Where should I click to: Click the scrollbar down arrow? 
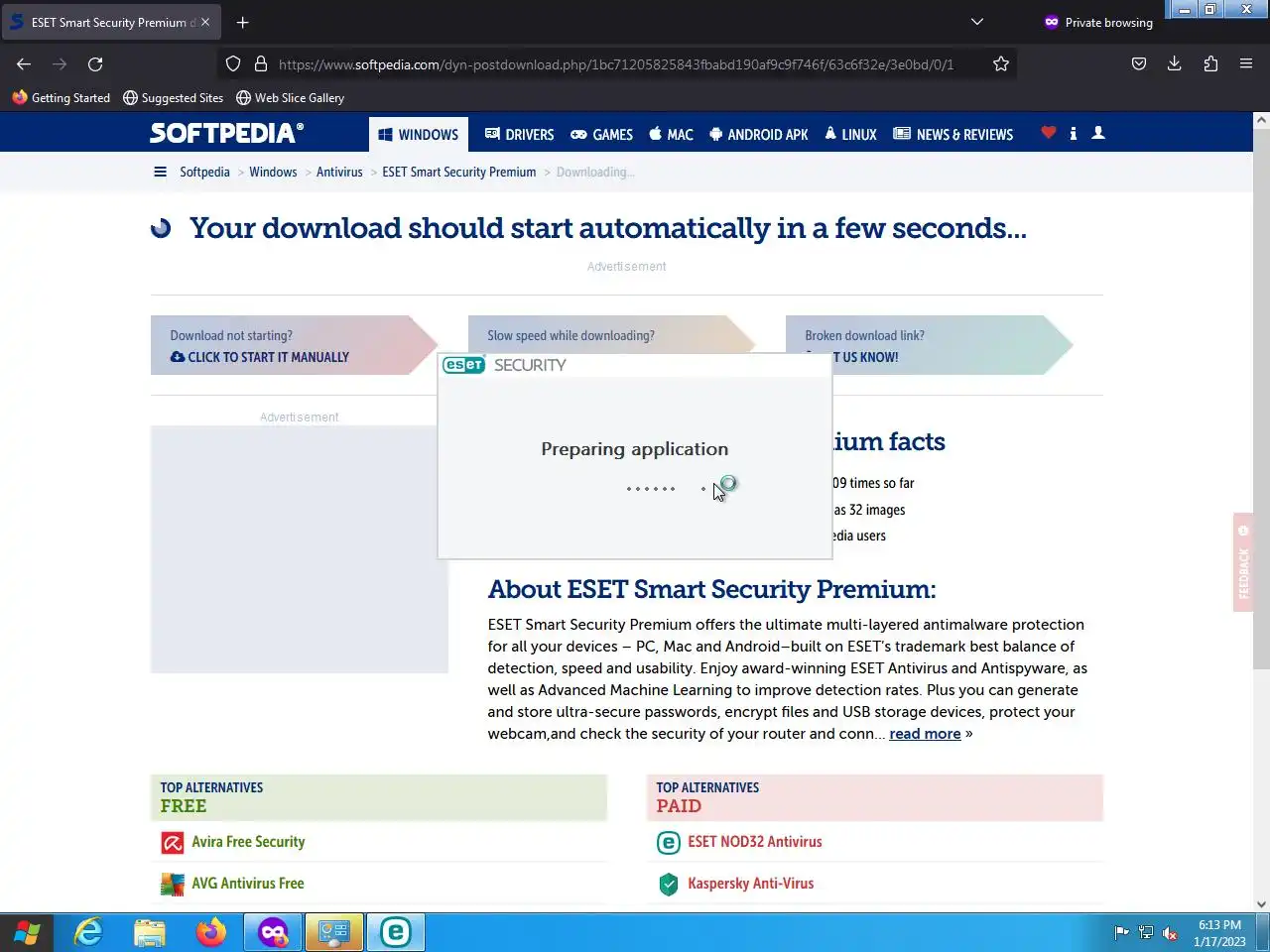pyautogui.click(x=1261, y=903)
